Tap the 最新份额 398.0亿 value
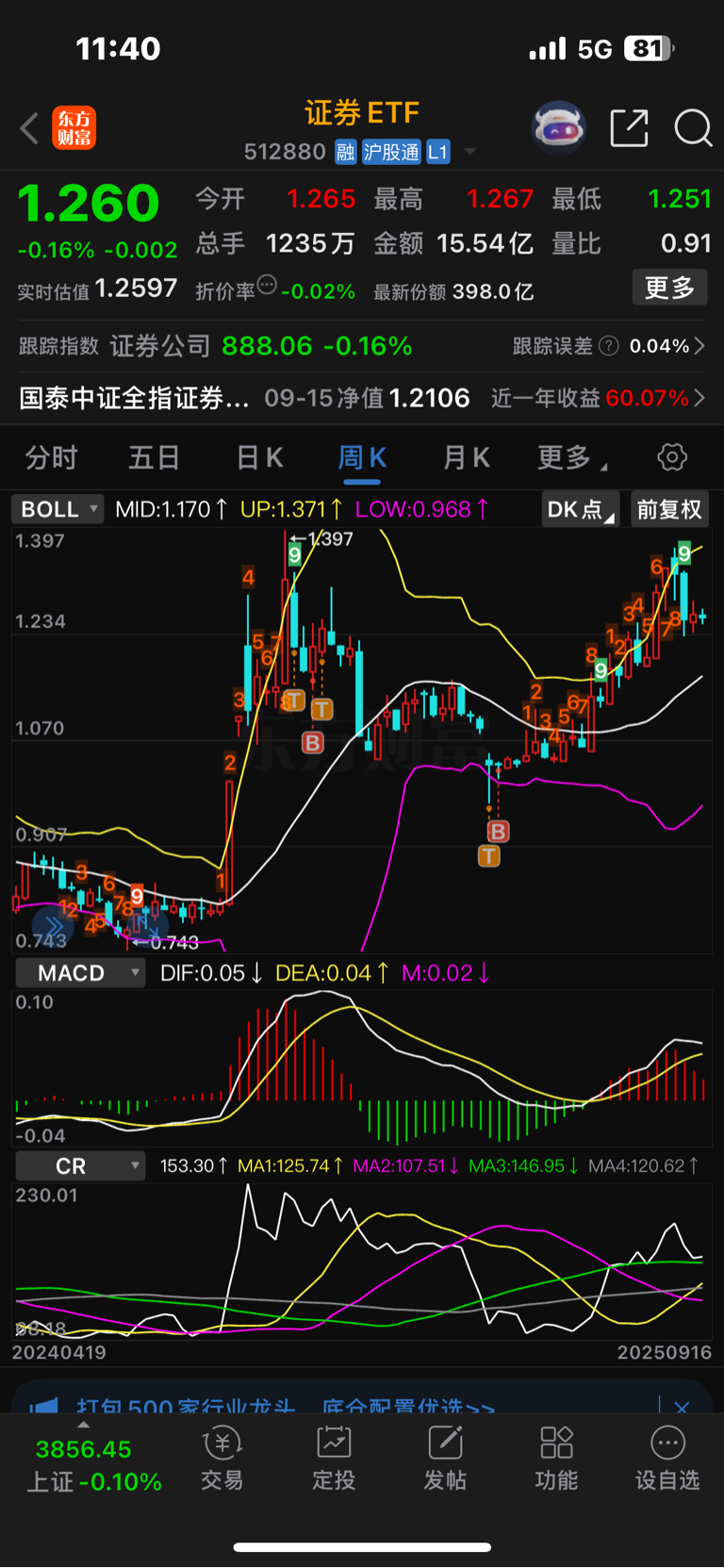Viewport: 724px width, 1568px height. click(453, 291)
